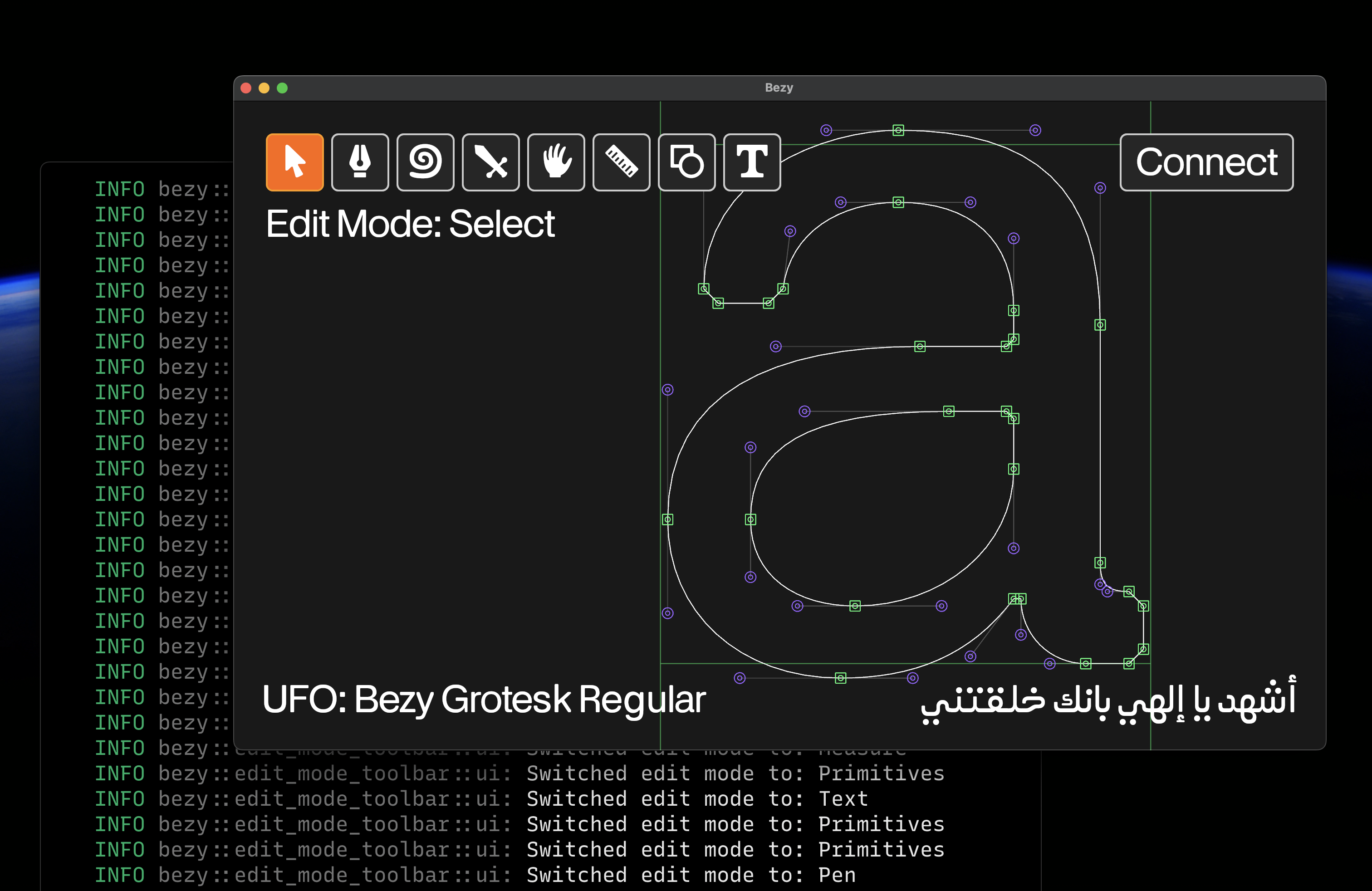Click the Bezy window title
The image size is (1372, 891).
point(779,88)
